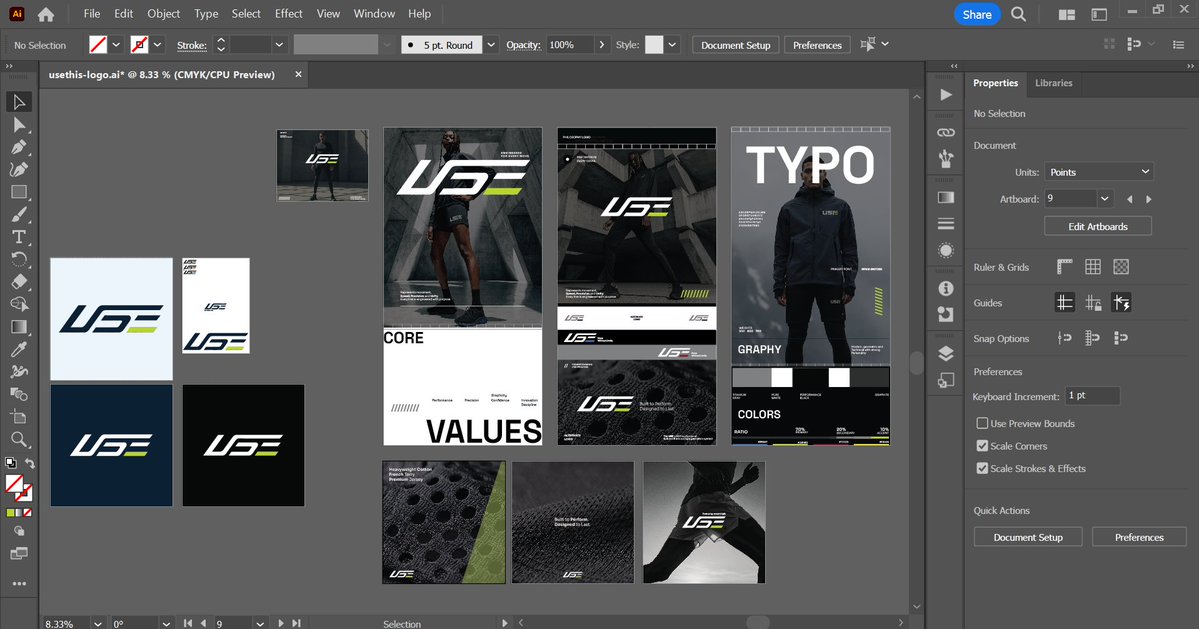Select the Direct Selection tool
The height and width of the screenshot is (629, 1199).
19,125
